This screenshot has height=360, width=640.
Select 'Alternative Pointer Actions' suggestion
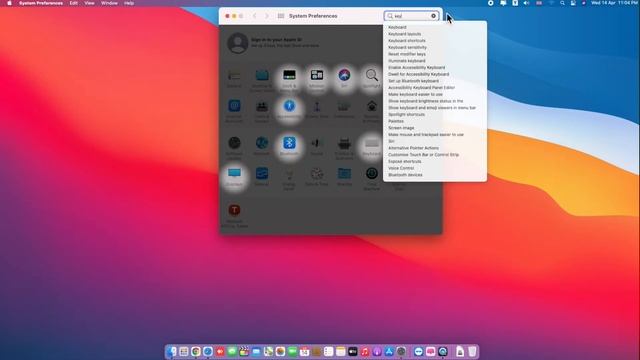(x=413, y=148)
